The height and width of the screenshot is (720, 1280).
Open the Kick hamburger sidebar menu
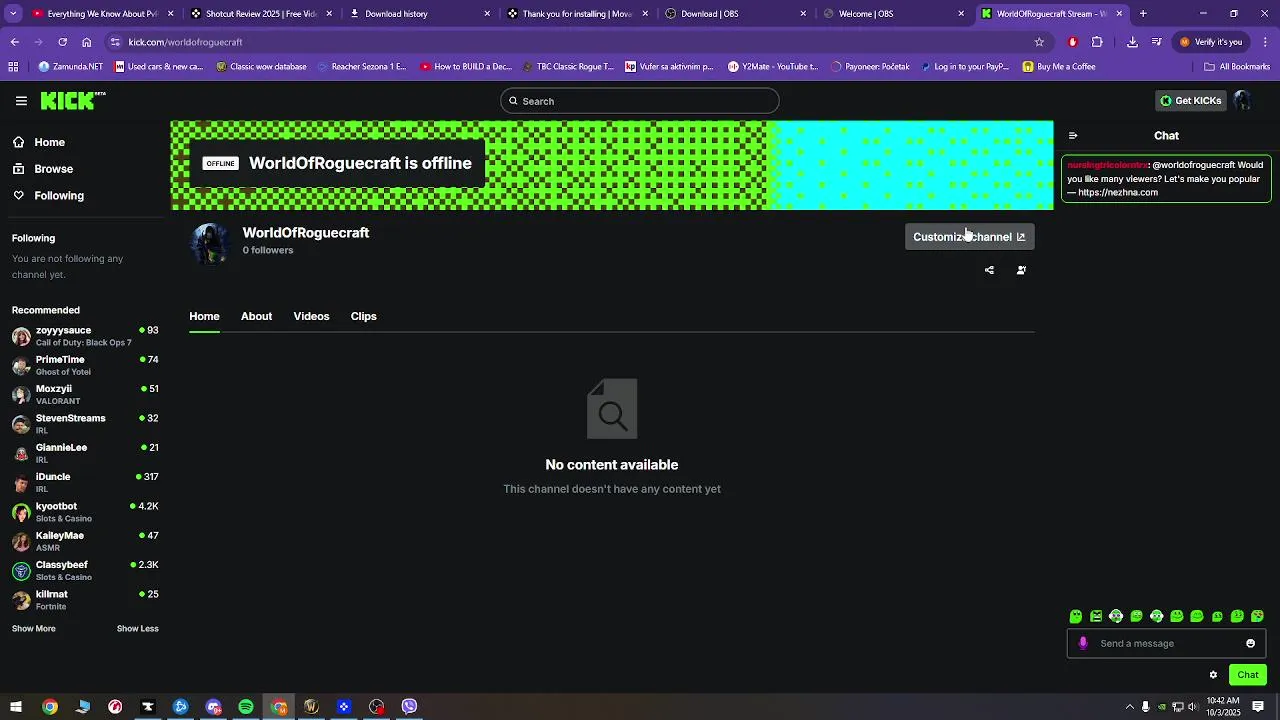[21, 101]
